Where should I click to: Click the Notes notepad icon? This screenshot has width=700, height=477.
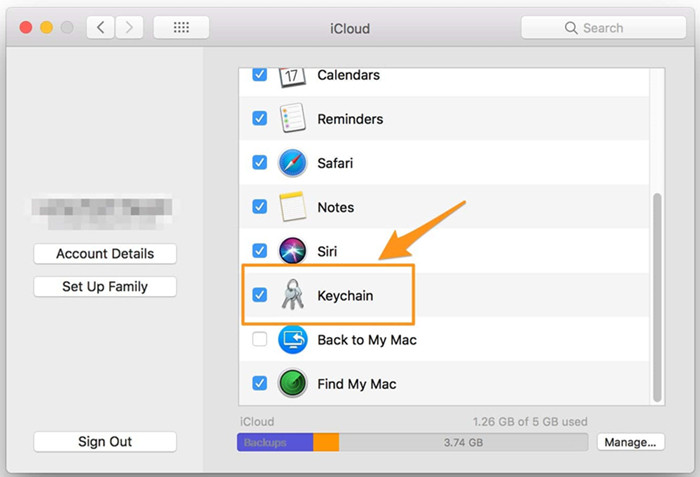pos(292,207)
